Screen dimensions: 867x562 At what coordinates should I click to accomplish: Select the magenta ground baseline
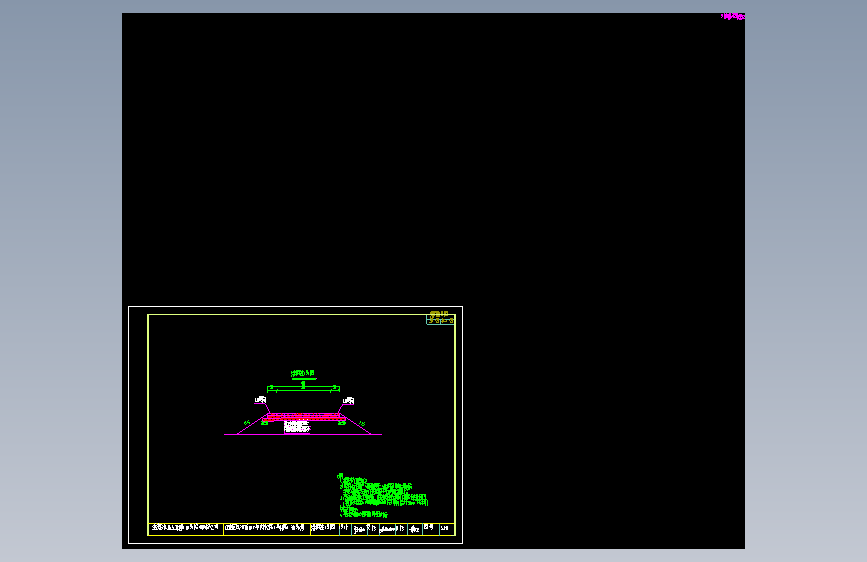click(x=303, y=434)
